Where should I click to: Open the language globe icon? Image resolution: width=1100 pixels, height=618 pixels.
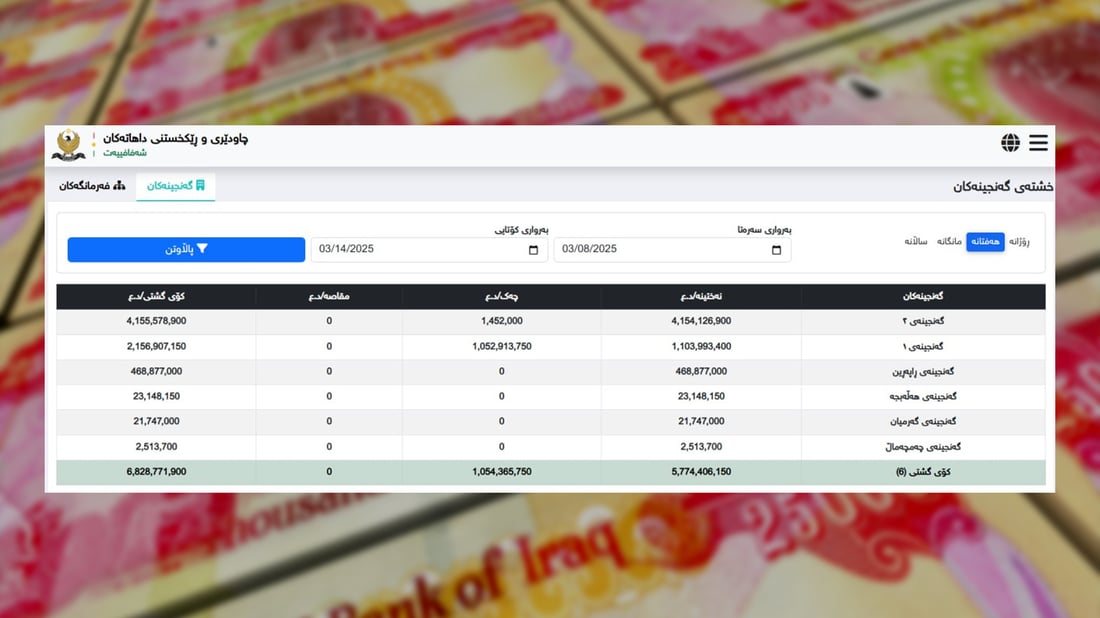click(1010, 142)
